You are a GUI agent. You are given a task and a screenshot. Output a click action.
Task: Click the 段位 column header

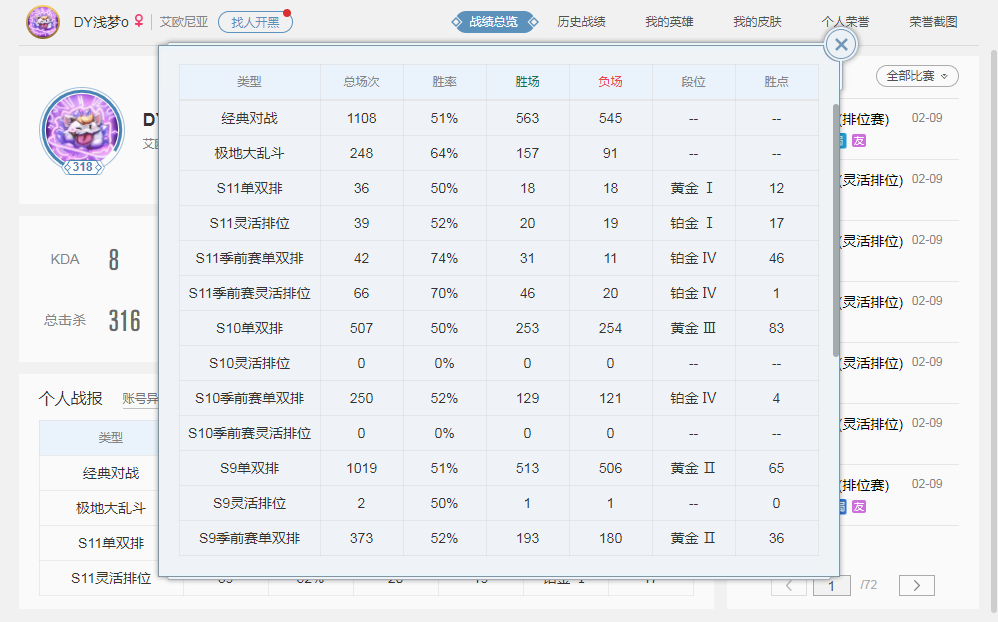tap(694, 81)
